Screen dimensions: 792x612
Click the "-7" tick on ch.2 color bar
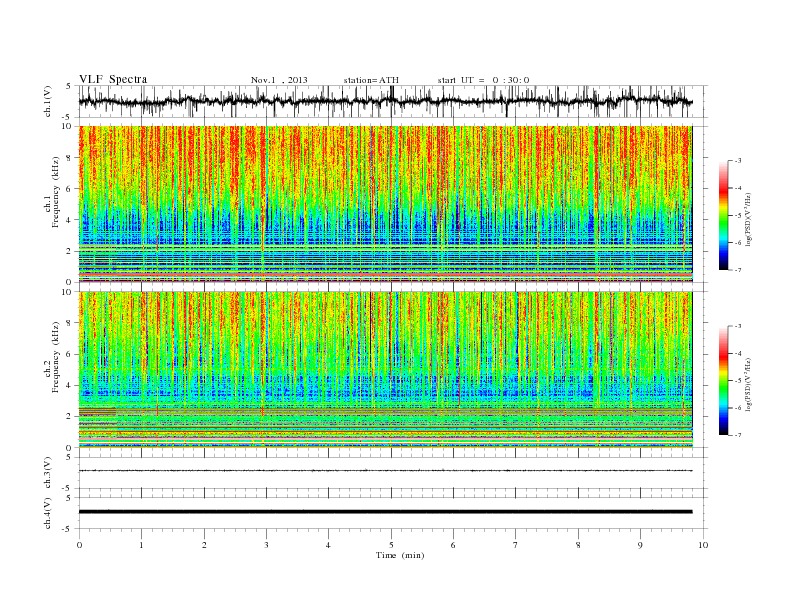(737, 435)
